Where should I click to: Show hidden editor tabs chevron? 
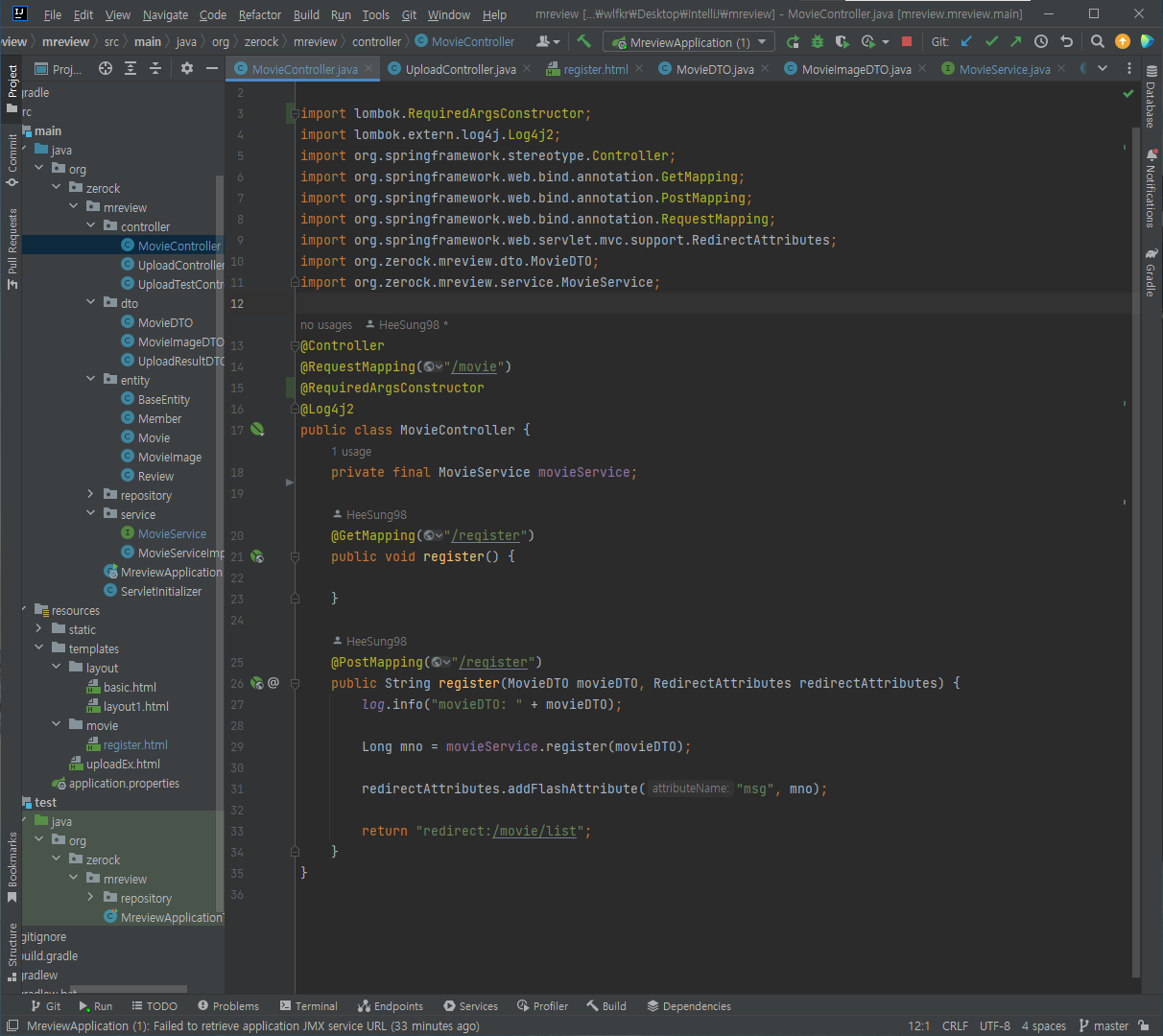pyautogui.click(x=1103, y=68)
